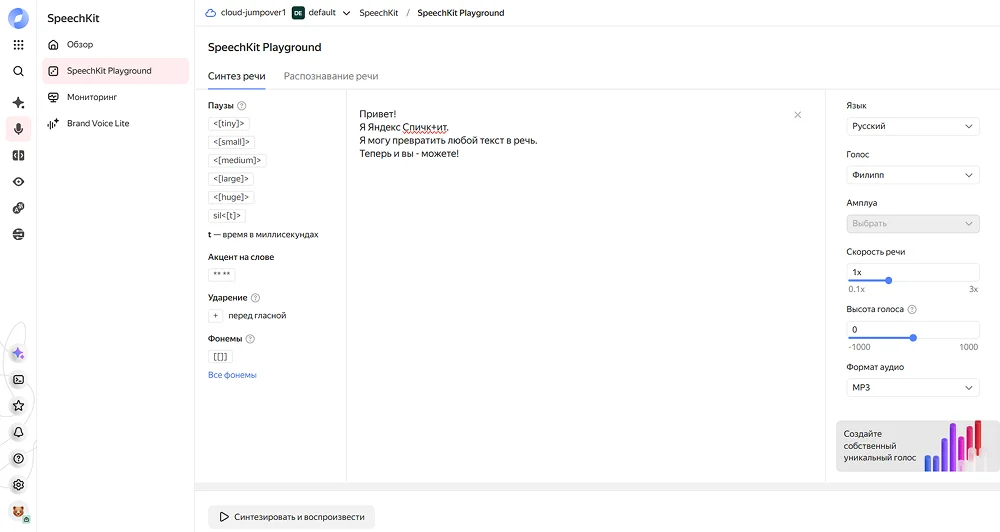Click the four-point sparkle icon in rail
Image resolution: width=1000 pixels, height=532 pixels.
click(18, 103)
